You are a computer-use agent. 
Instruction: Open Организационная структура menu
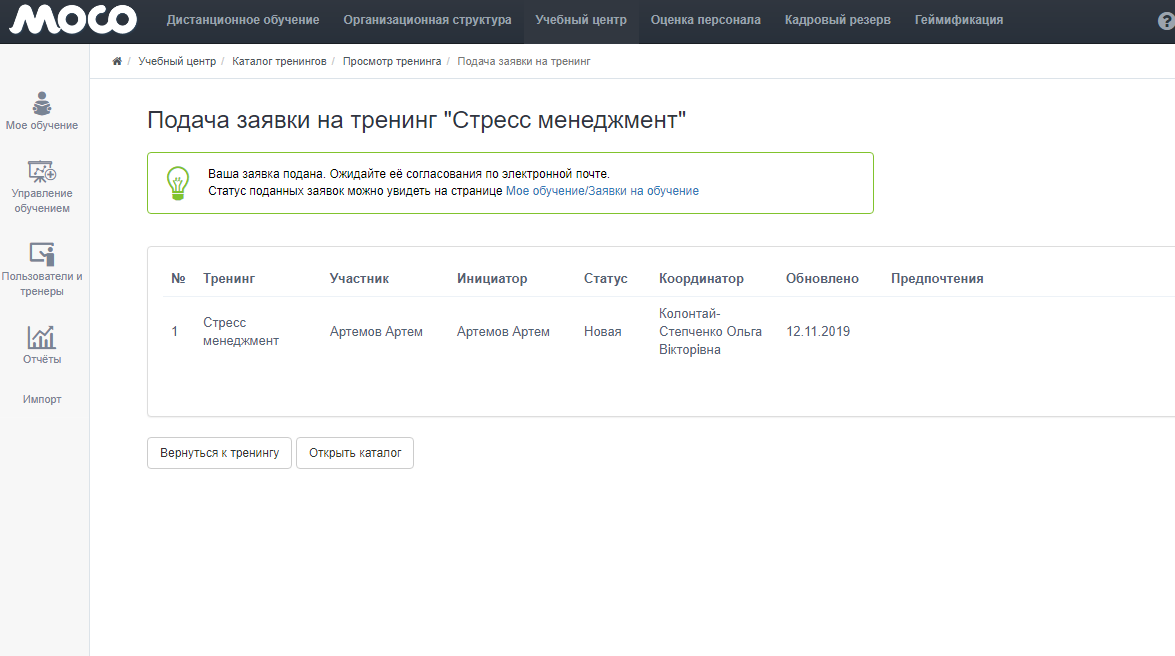(427, 20)
